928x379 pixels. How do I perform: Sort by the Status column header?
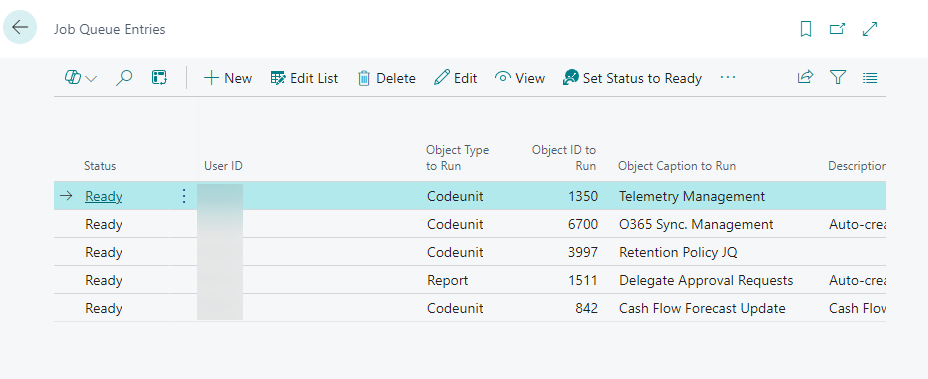(100, 166)
